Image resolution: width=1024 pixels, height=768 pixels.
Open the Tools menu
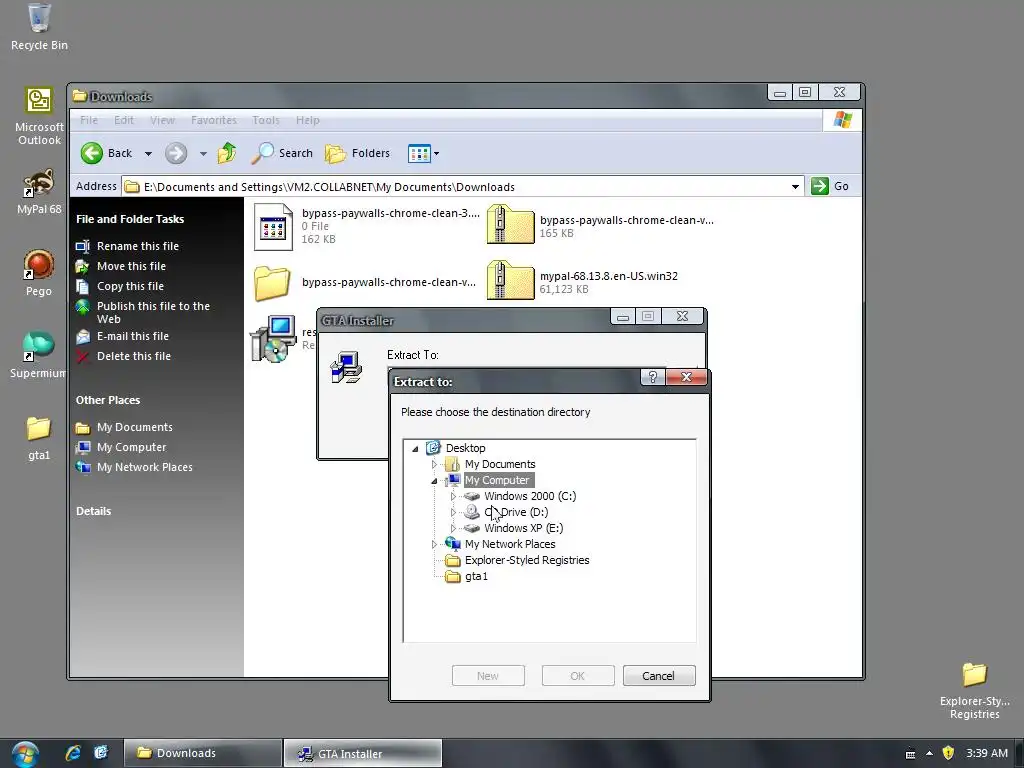point(266,120)
